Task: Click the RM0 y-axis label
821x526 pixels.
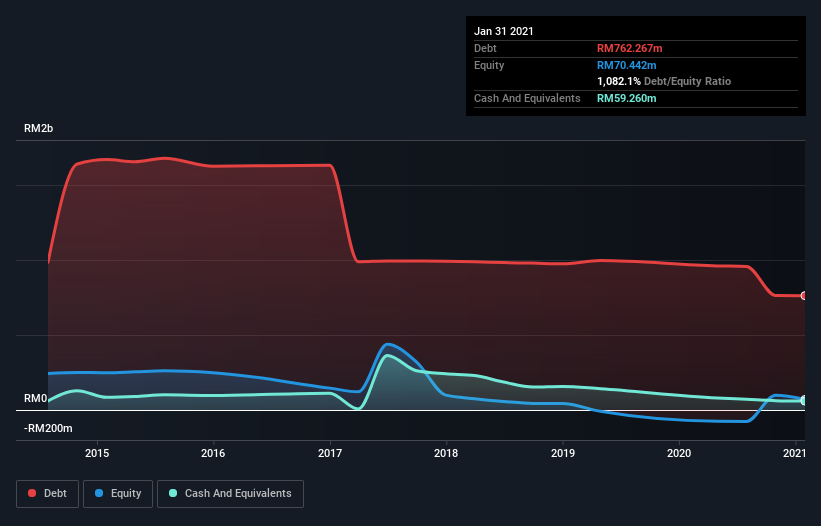Action: click(x=36, y=398)
